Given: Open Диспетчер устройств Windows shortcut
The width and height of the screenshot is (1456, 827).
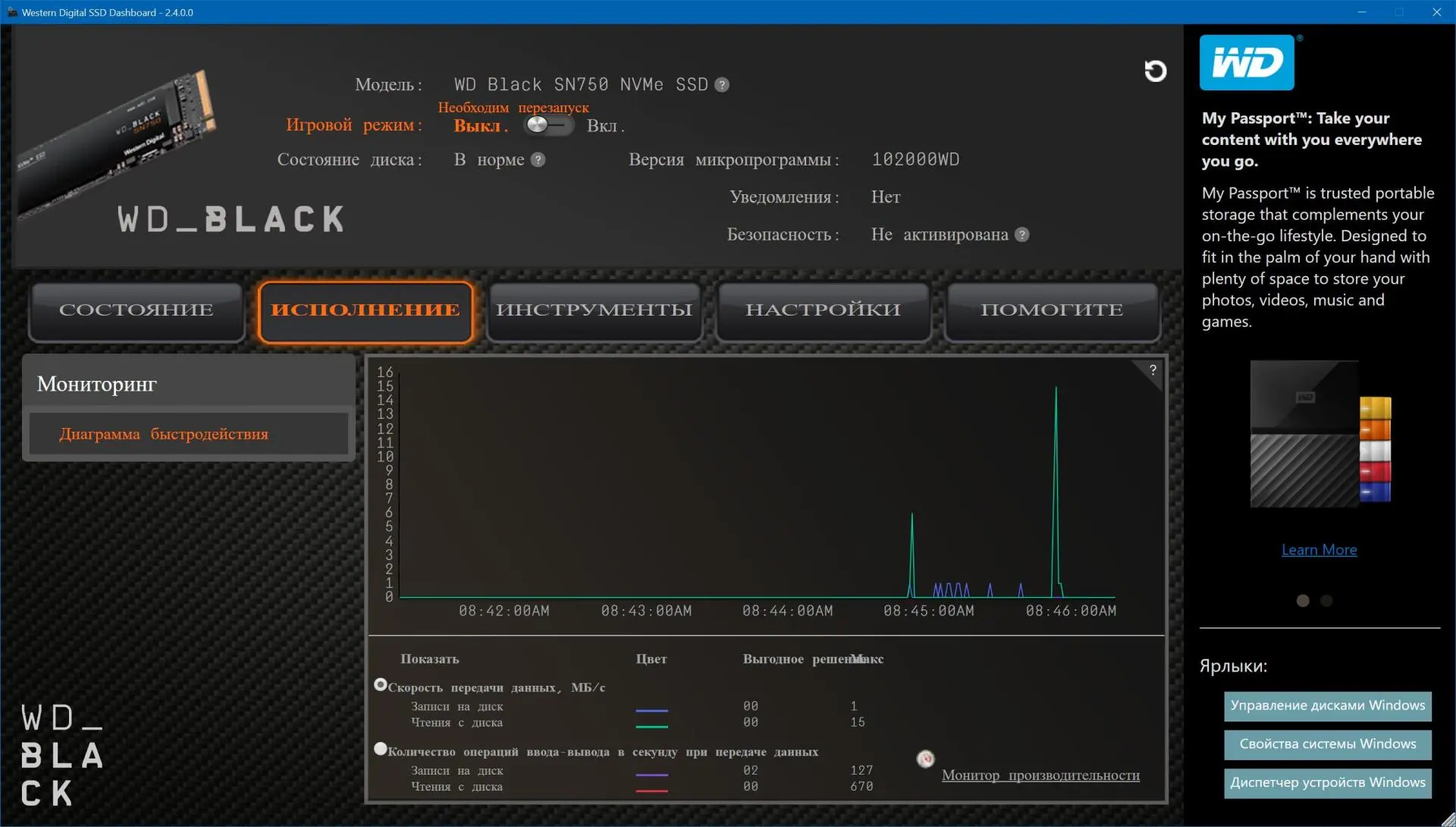Looking at the screenshot, I should [1328, 783].
